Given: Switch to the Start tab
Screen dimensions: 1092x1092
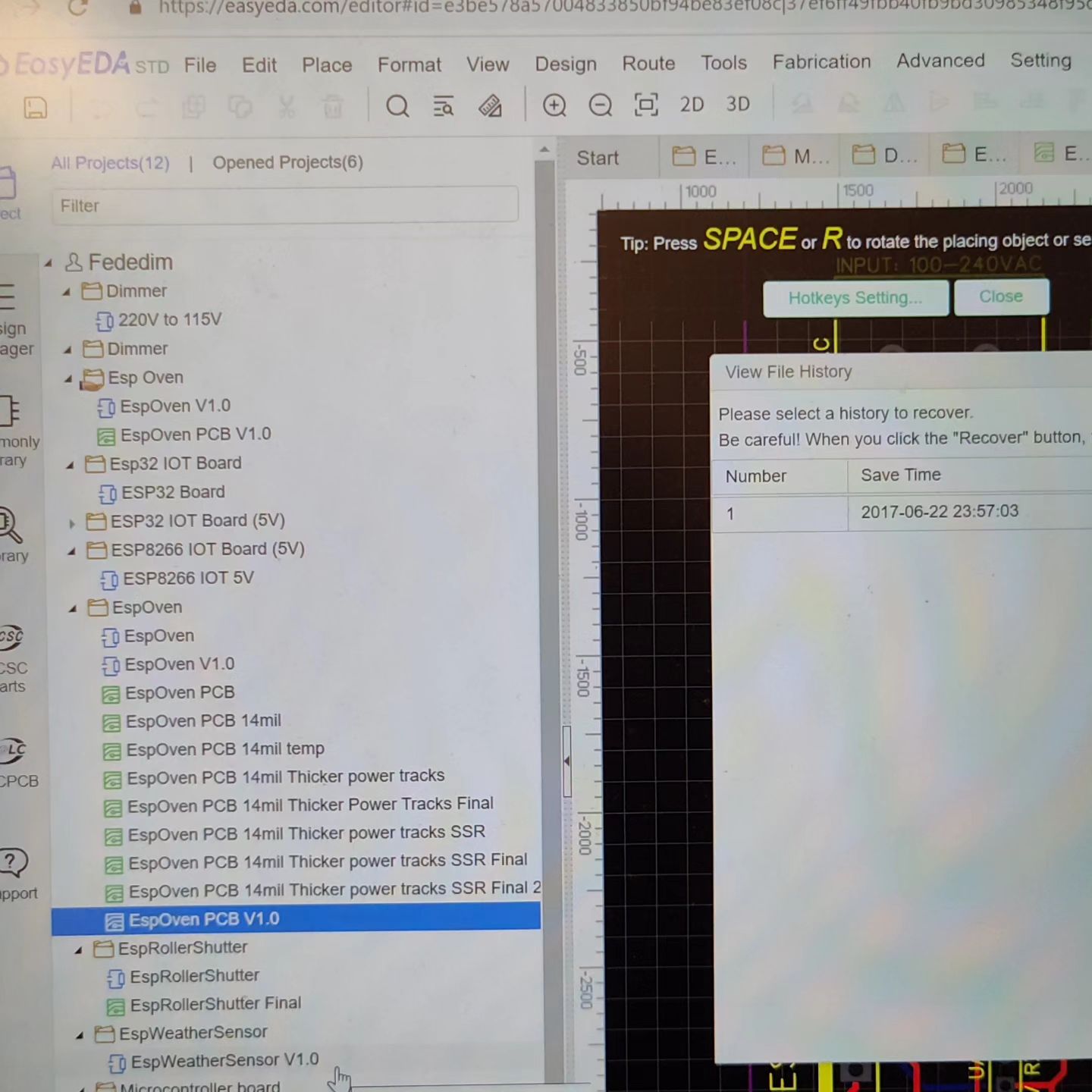Looking at the screenshot, I should tap(598, 158).
